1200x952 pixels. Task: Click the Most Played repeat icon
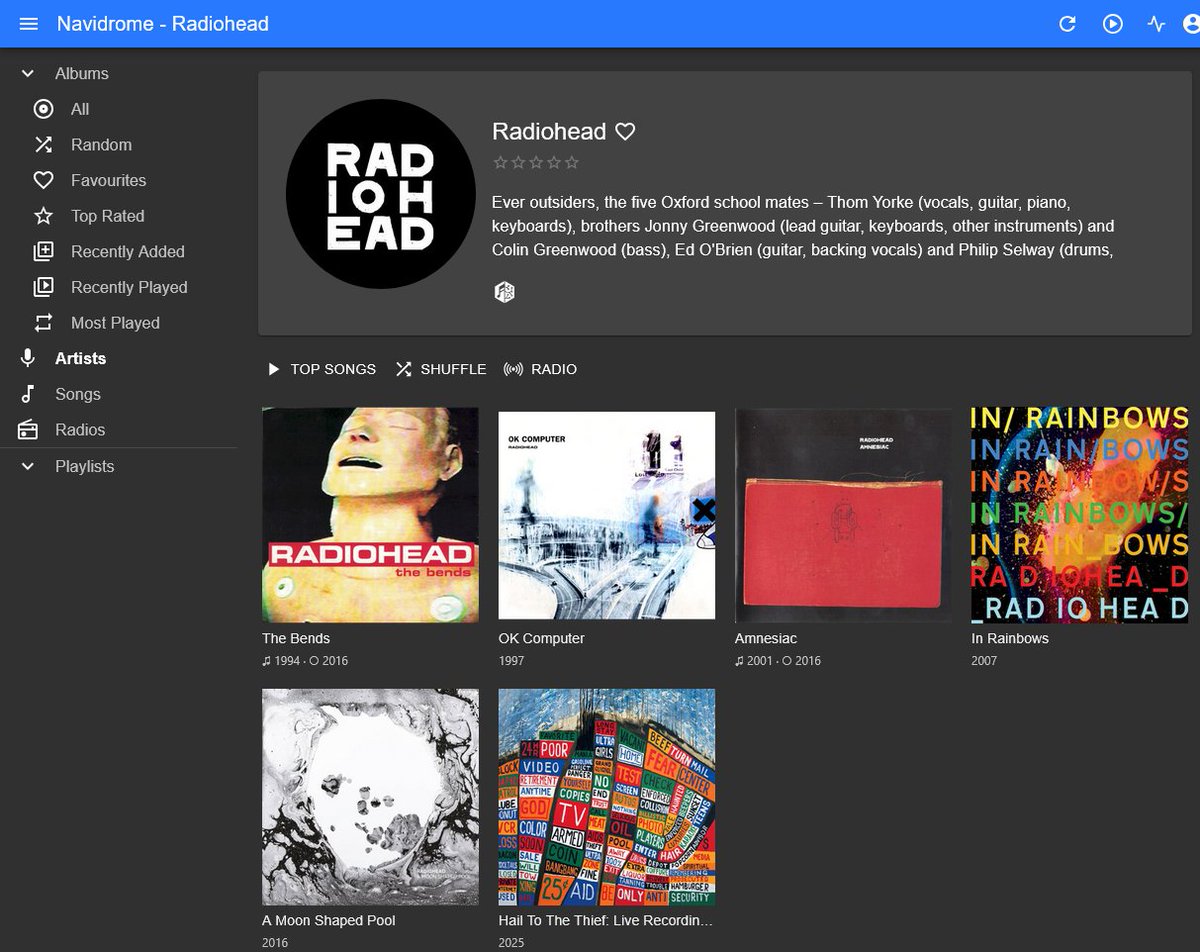(43, 323)
